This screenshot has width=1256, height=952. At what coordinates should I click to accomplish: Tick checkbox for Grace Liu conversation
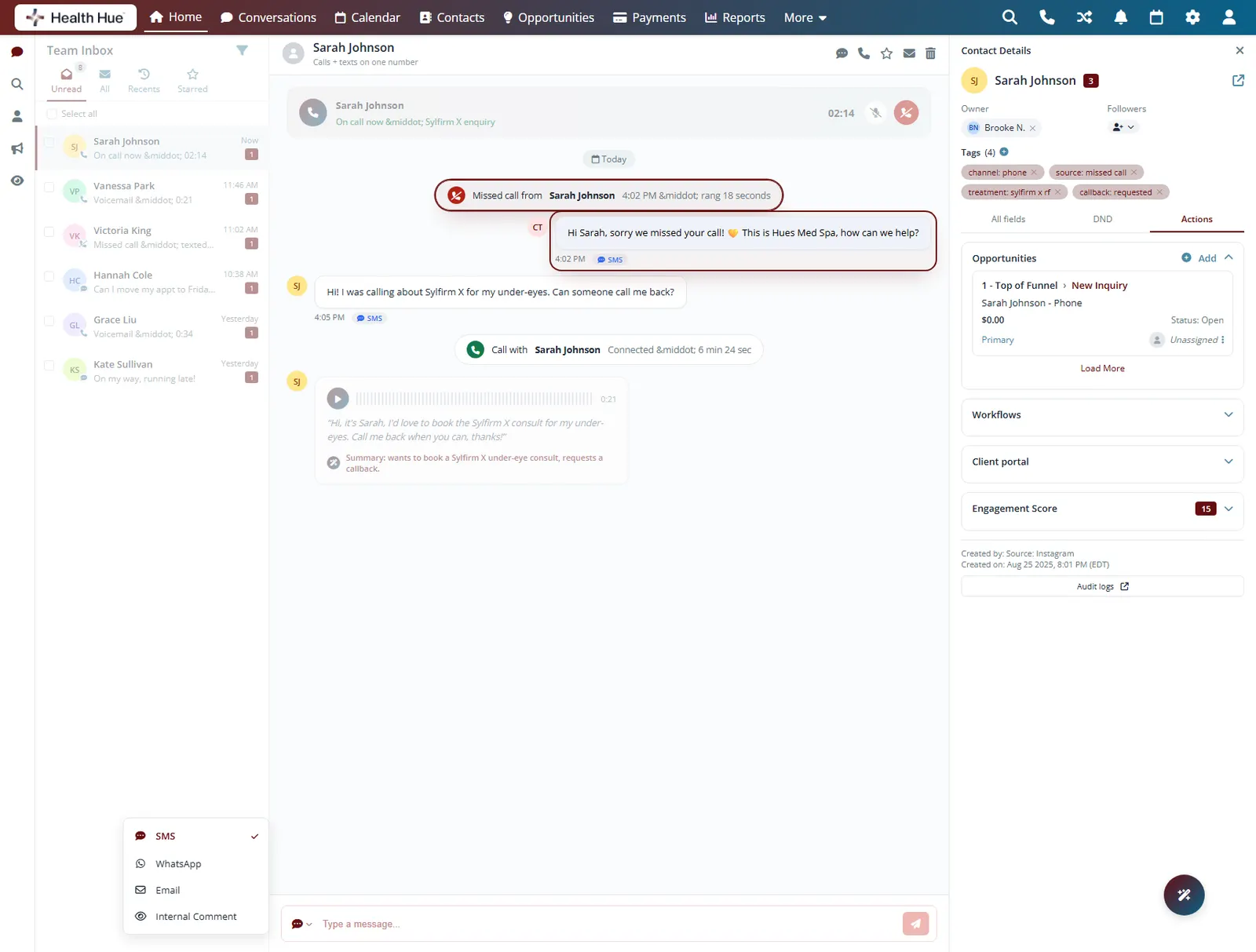(49, 321)
